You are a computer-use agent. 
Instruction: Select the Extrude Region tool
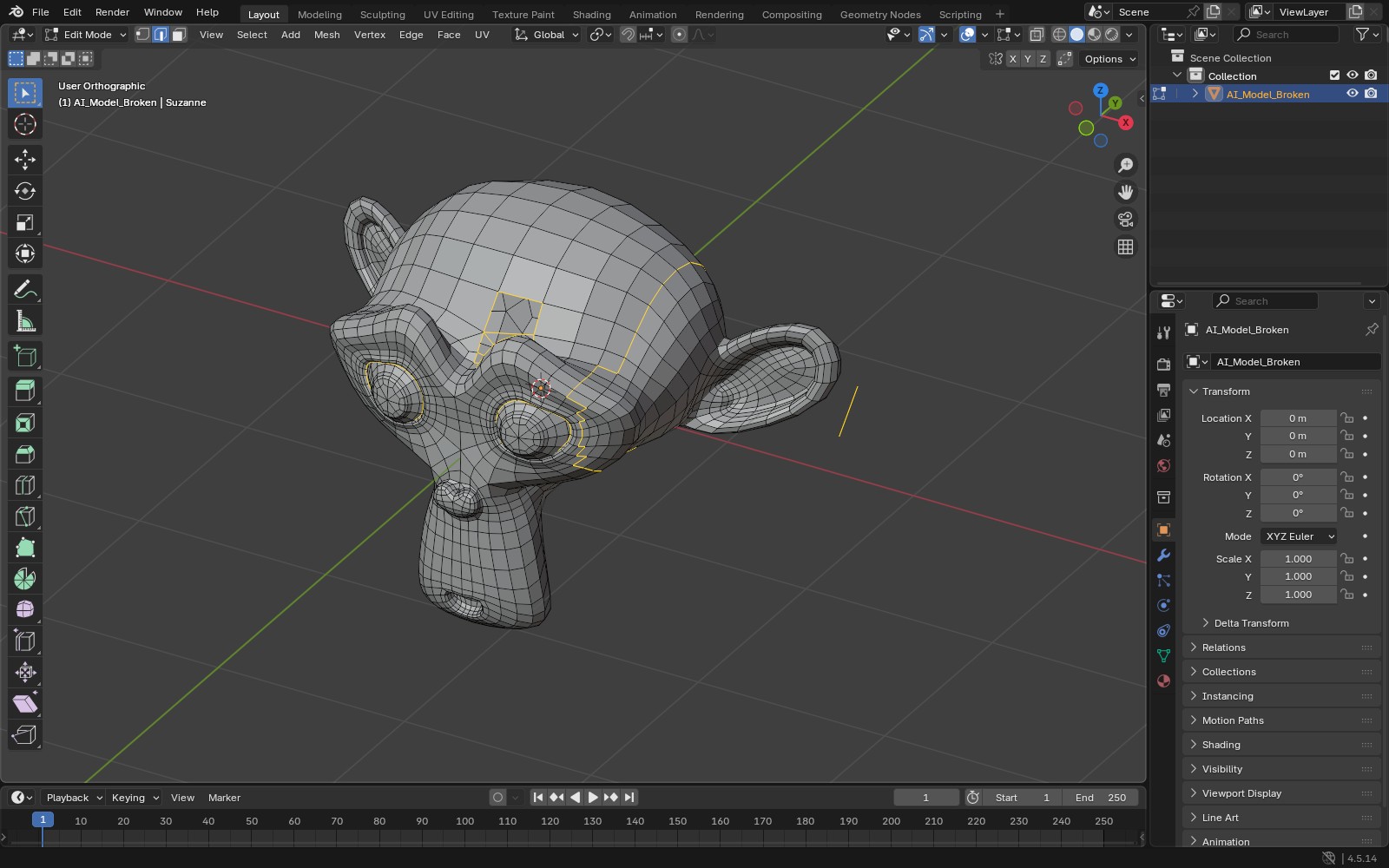coord(25,391)
